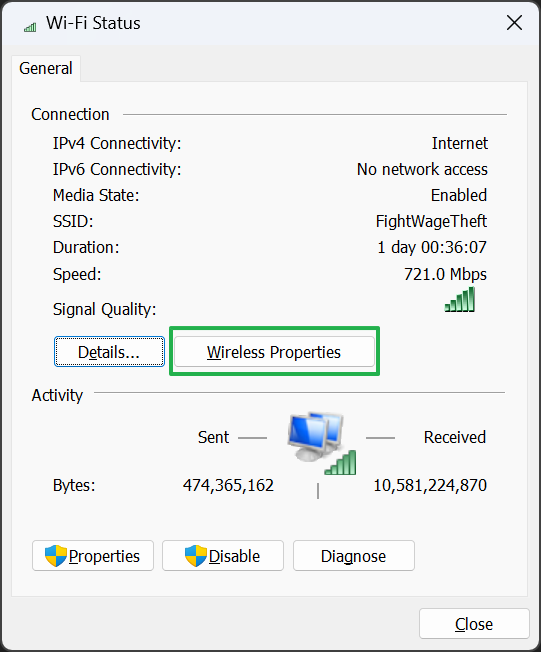541x652 pixels.
Task: Disable the Wi-Fi adapter
Action: 223,556
